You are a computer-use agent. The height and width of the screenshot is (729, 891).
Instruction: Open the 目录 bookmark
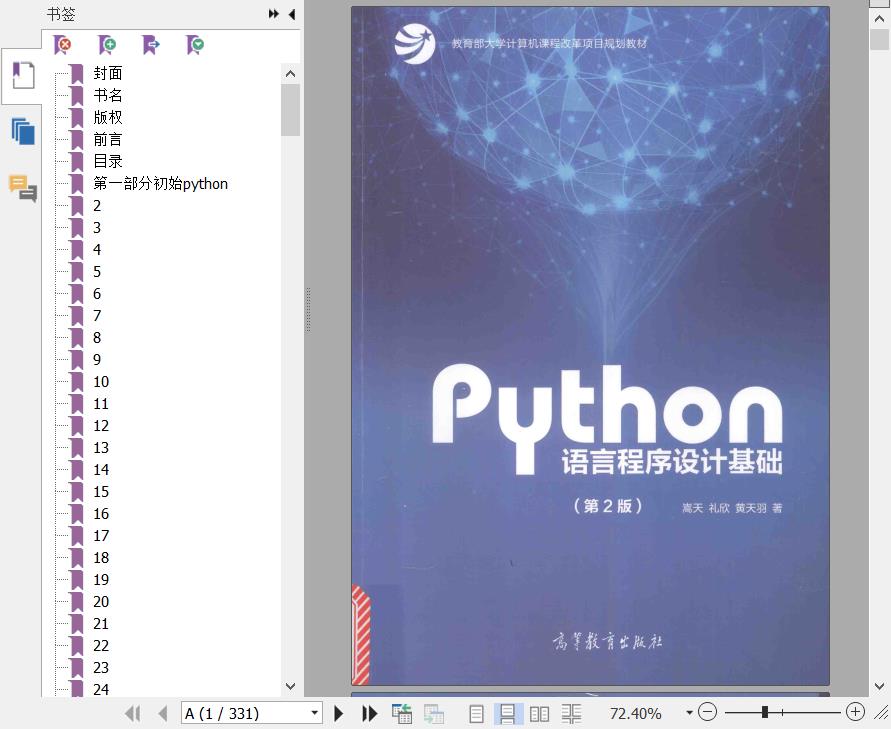107,161
